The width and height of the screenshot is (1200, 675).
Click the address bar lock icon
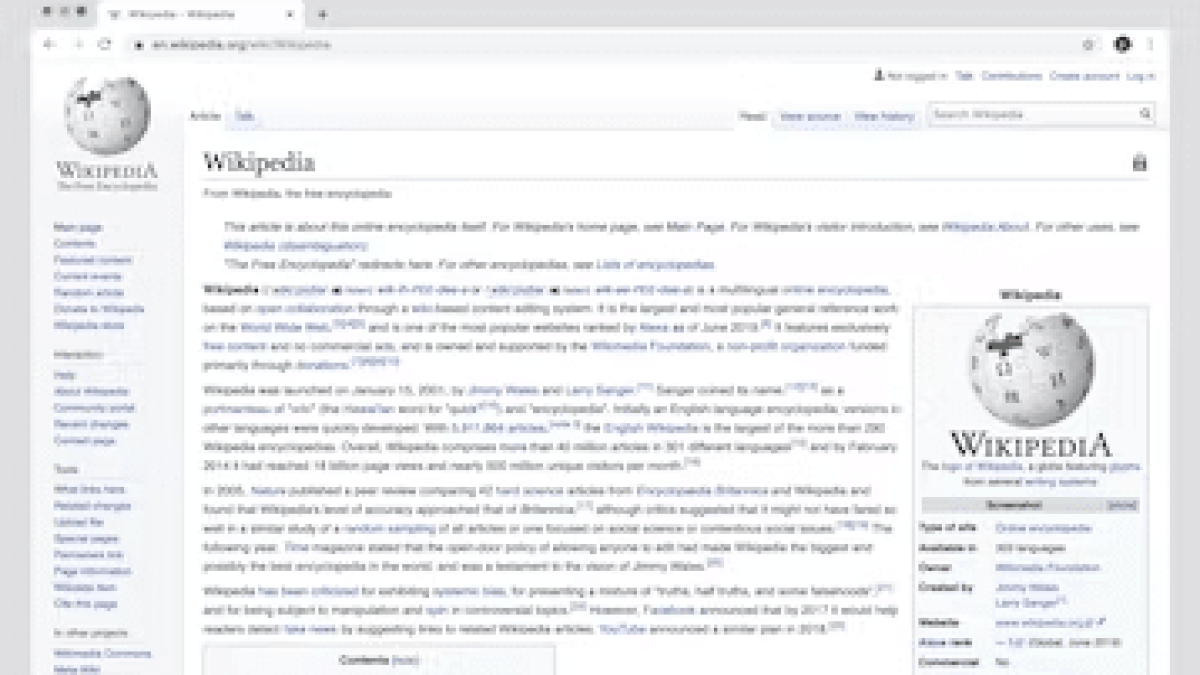(x=140, y=45)
